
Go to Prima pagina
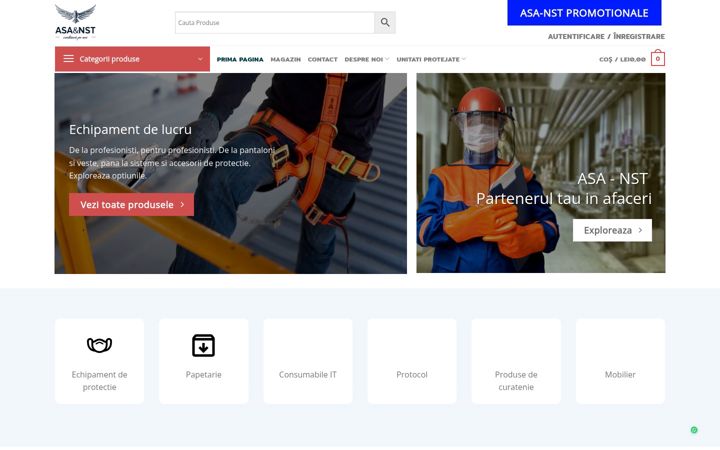point(240,59)
